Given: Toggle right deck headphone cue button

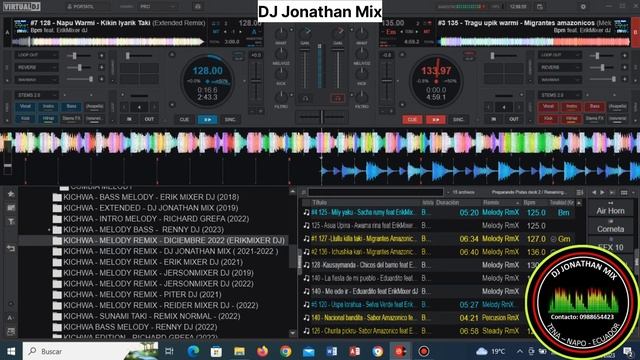Looking at the screenshot, I should click(x=338, y=98).
